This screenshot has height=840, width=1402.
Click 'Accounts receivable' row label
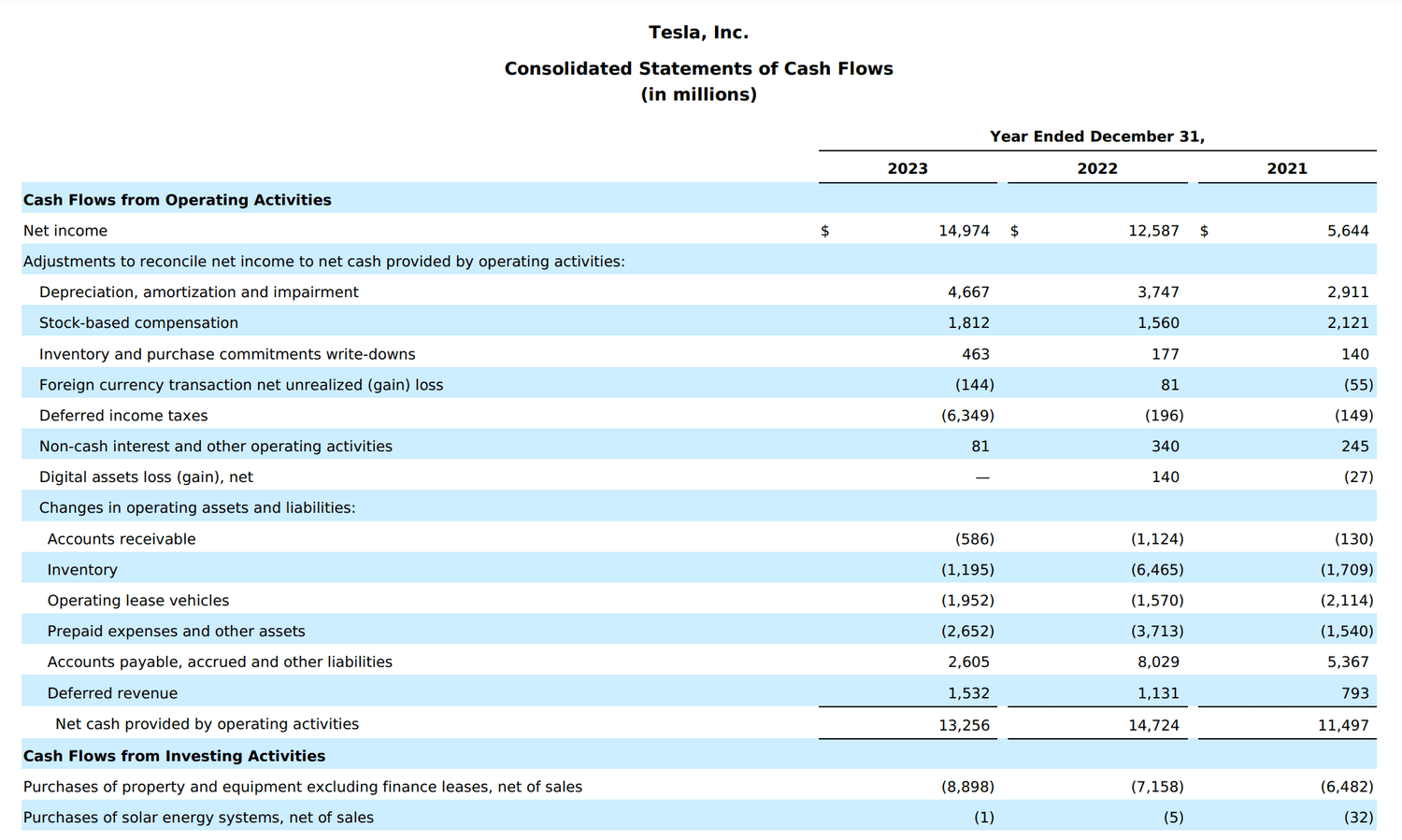122,539
